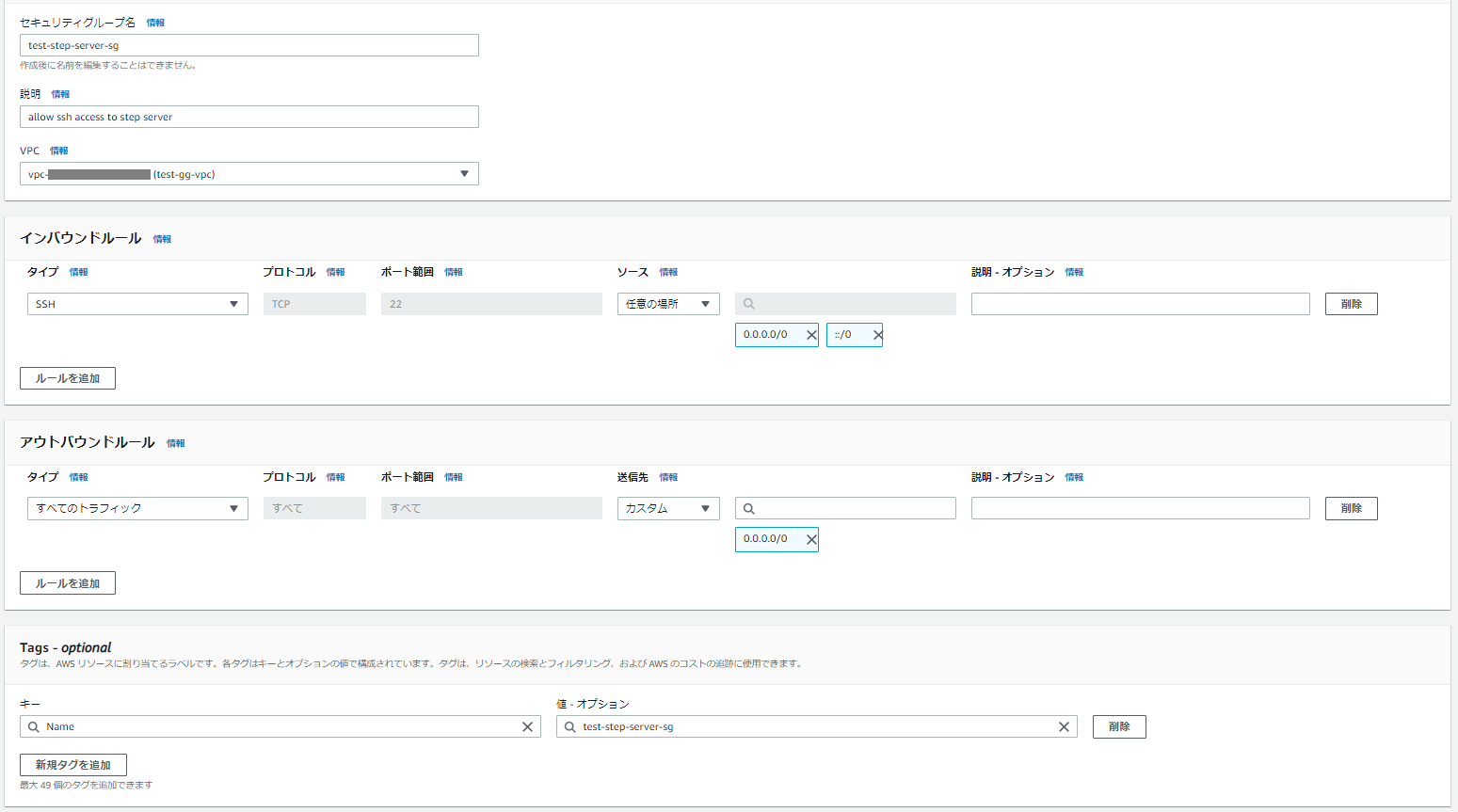This screenshot has height=812, width=1458.
Task: Delete the Name tag with 削除
Action: point(1119,726)
